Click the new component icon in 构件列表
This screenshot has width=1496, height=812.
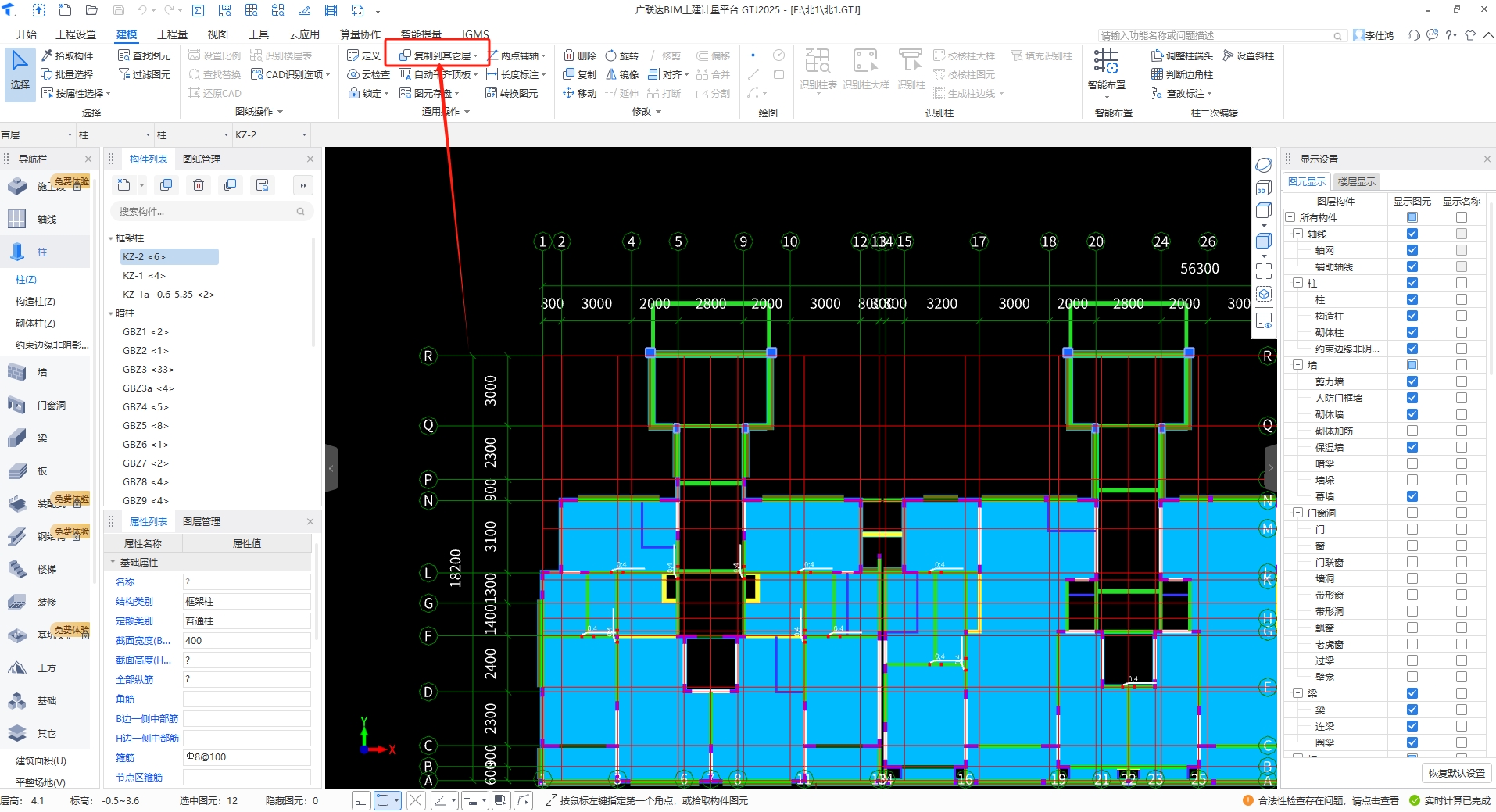pos(124,185)
